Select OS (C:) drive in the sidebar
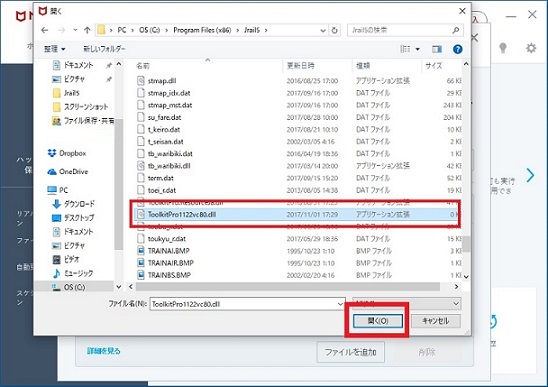The height and width of the screenshot is (387, 548). click(74, 287)
